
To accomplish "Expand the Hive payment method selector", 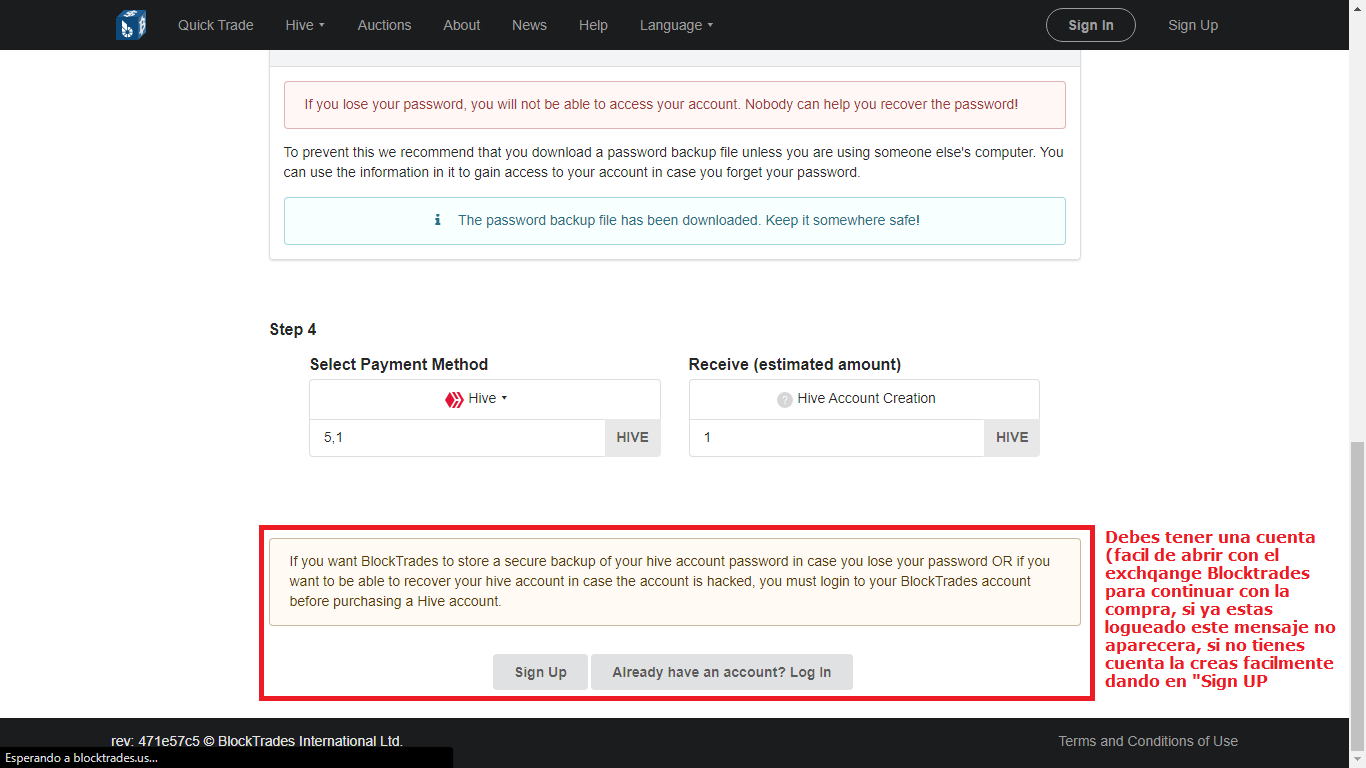I will pos(485,399).
